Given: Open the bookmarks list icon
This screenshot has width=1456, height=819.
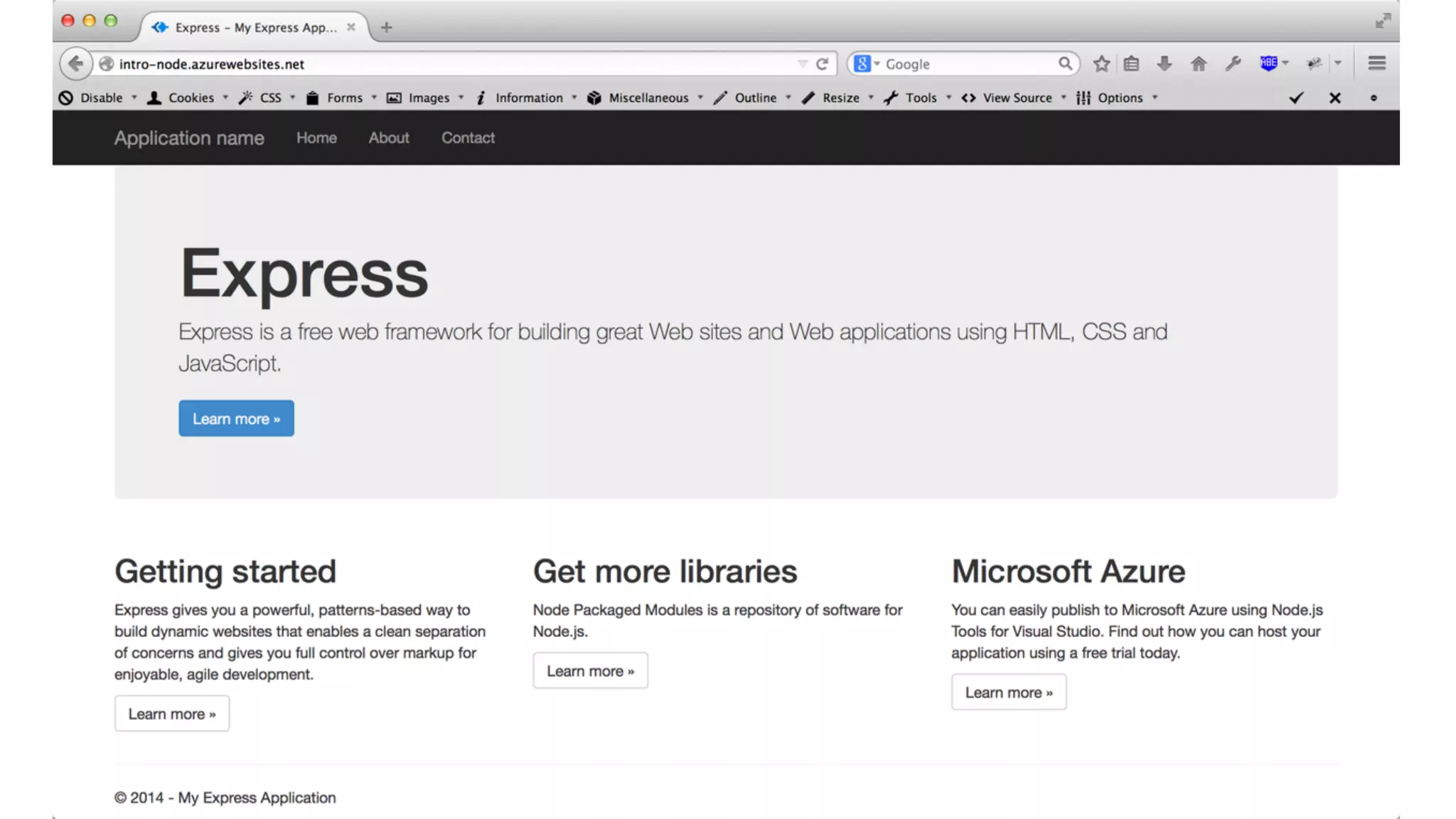Looking at the screenshot, I should [x=1131, y=64].
